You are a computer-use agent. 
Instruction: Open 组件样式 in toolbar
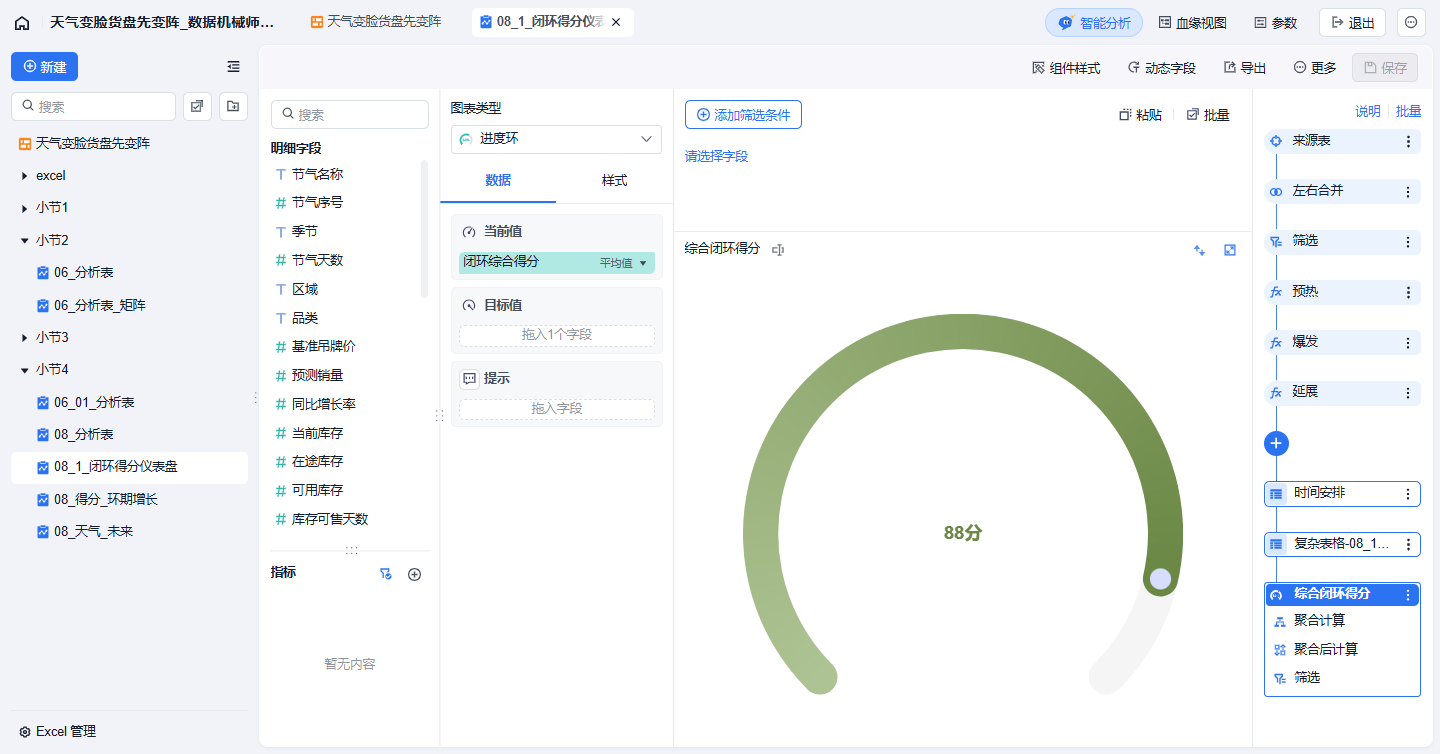click(1066, 68)
